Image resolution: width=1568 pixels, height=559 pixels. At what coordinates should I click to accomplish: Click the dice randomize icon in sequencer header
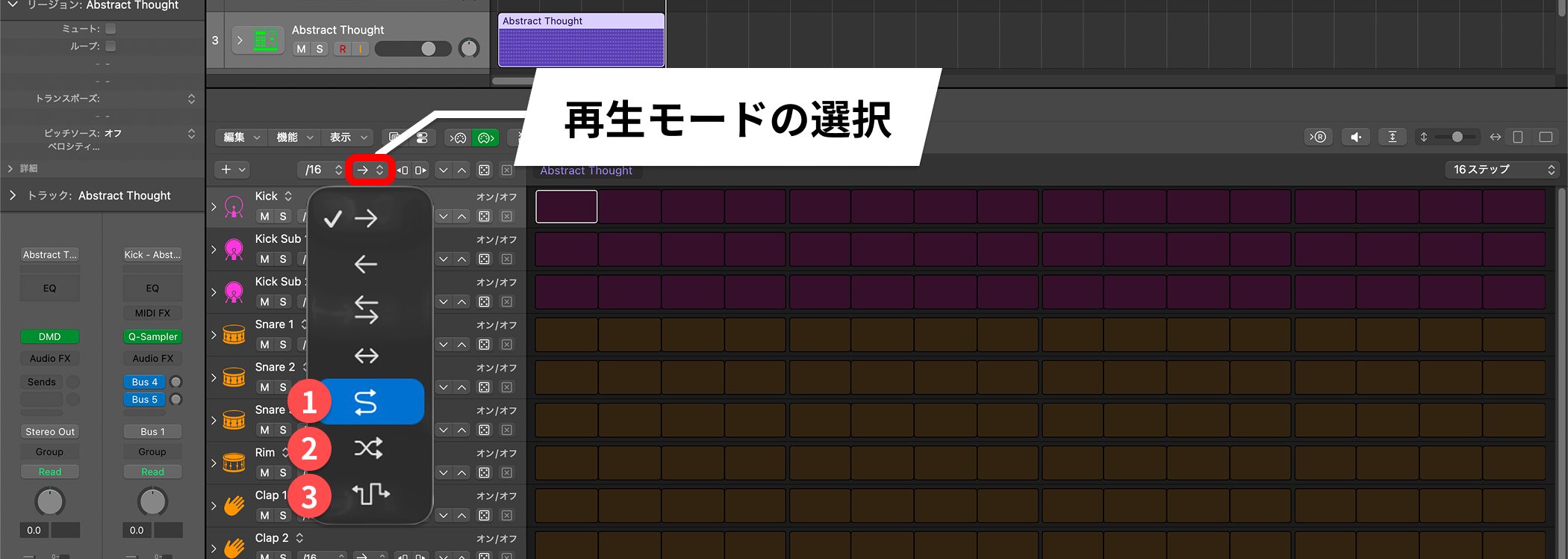click(x=484, y=170)
